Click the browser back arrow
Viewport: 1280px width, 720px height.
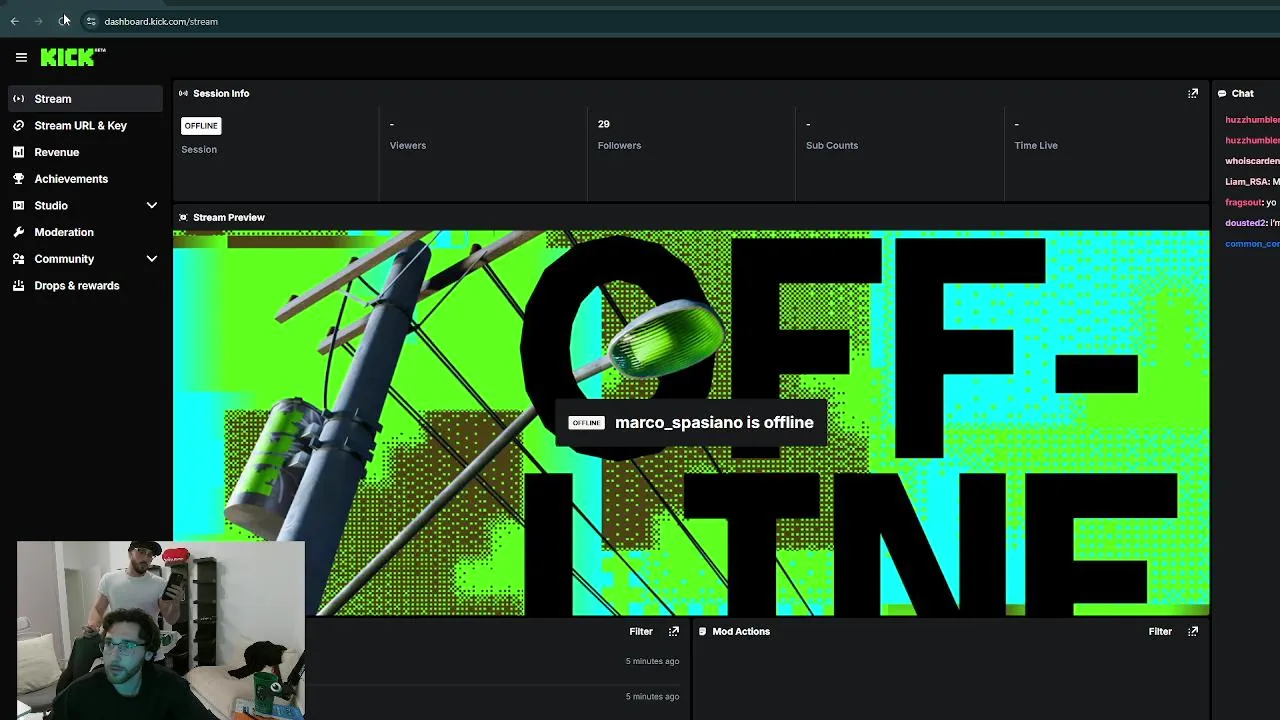click(15, 21)
